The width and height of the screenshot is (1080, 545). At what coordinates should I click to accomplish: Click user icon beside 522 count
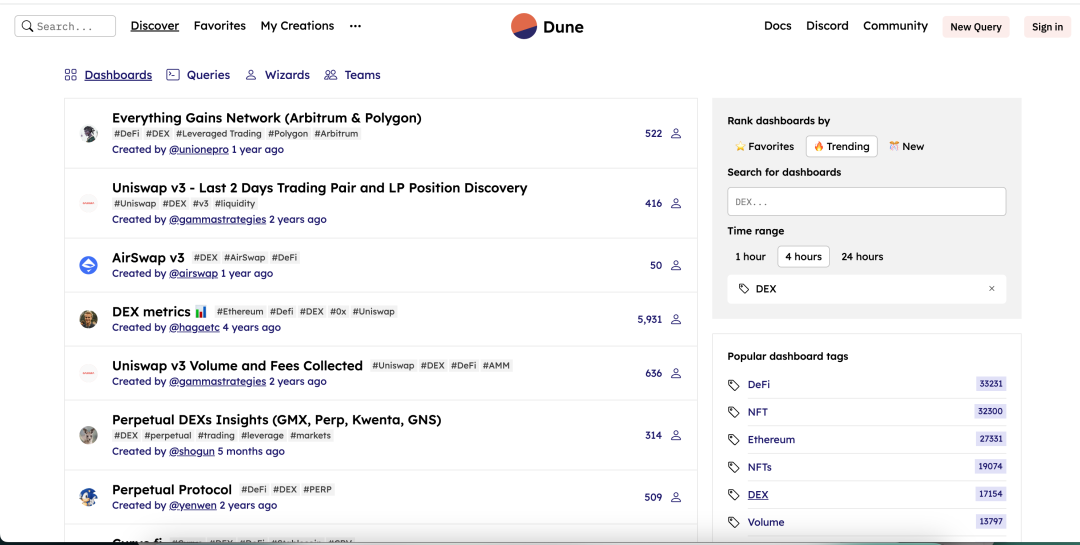[676, 134]
